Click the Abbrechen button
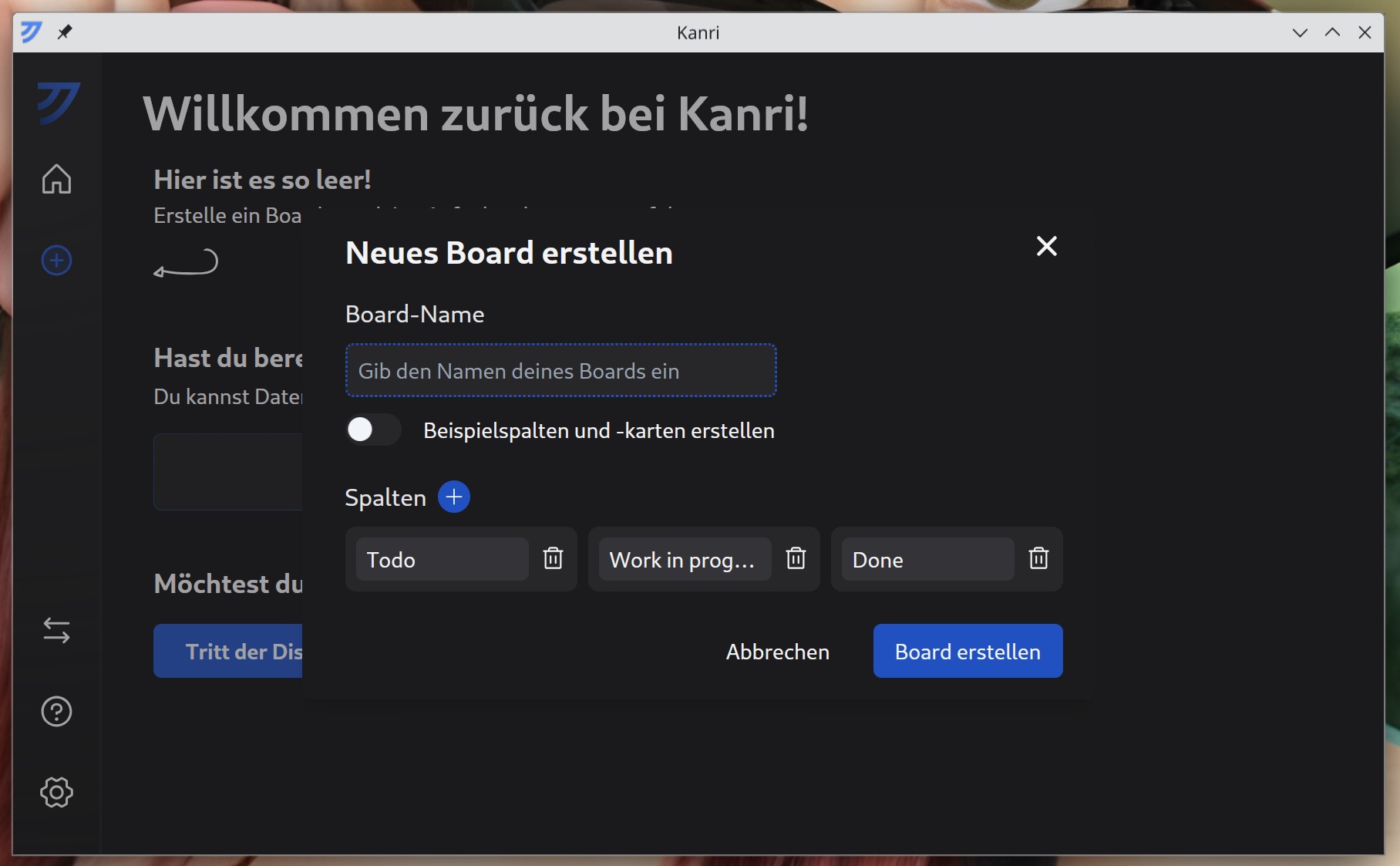Screen dimensions: 1400x866 777,652
